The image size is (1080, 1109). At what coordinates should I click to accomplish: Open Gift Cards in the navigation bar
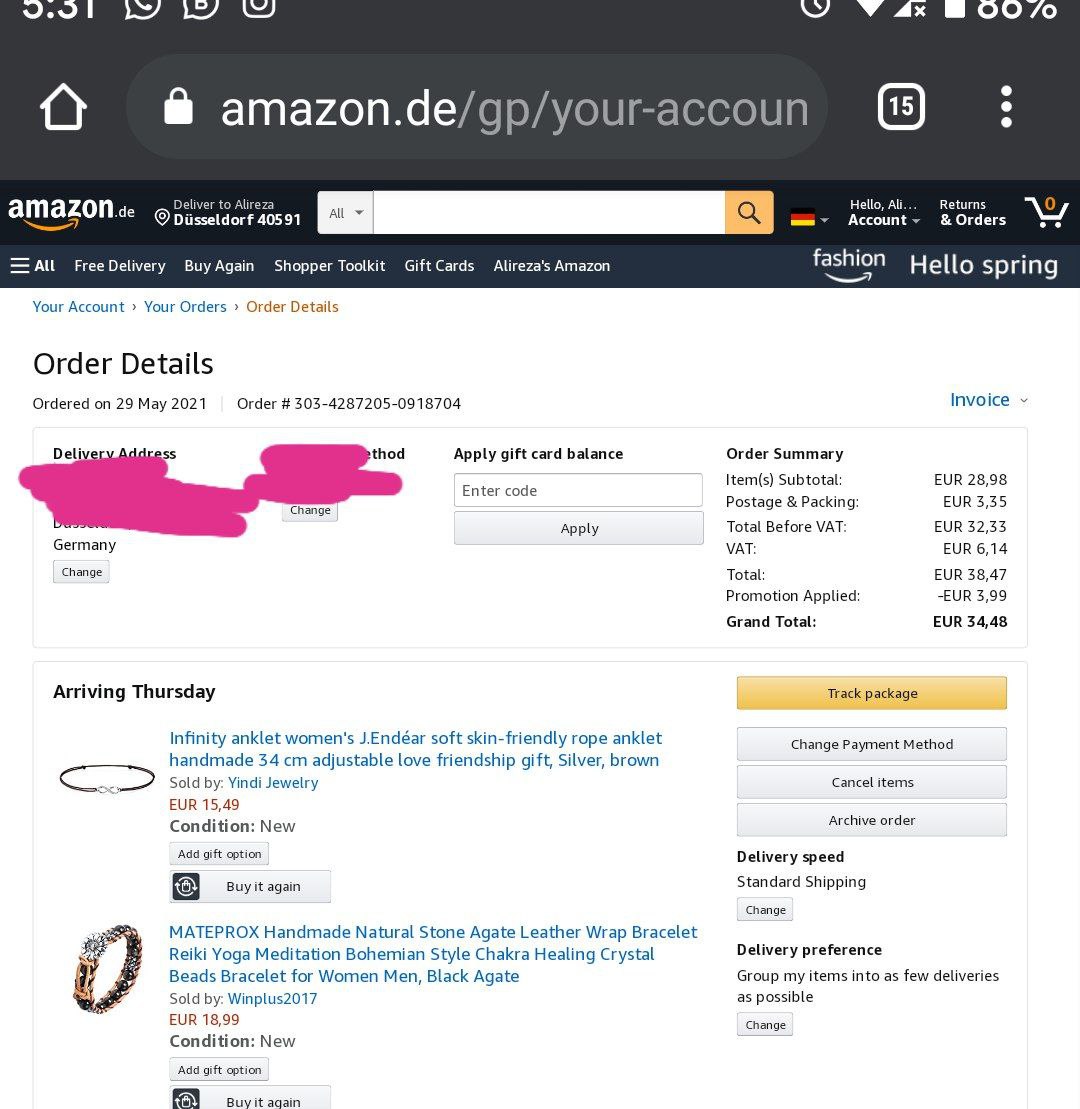click(439, 266)
